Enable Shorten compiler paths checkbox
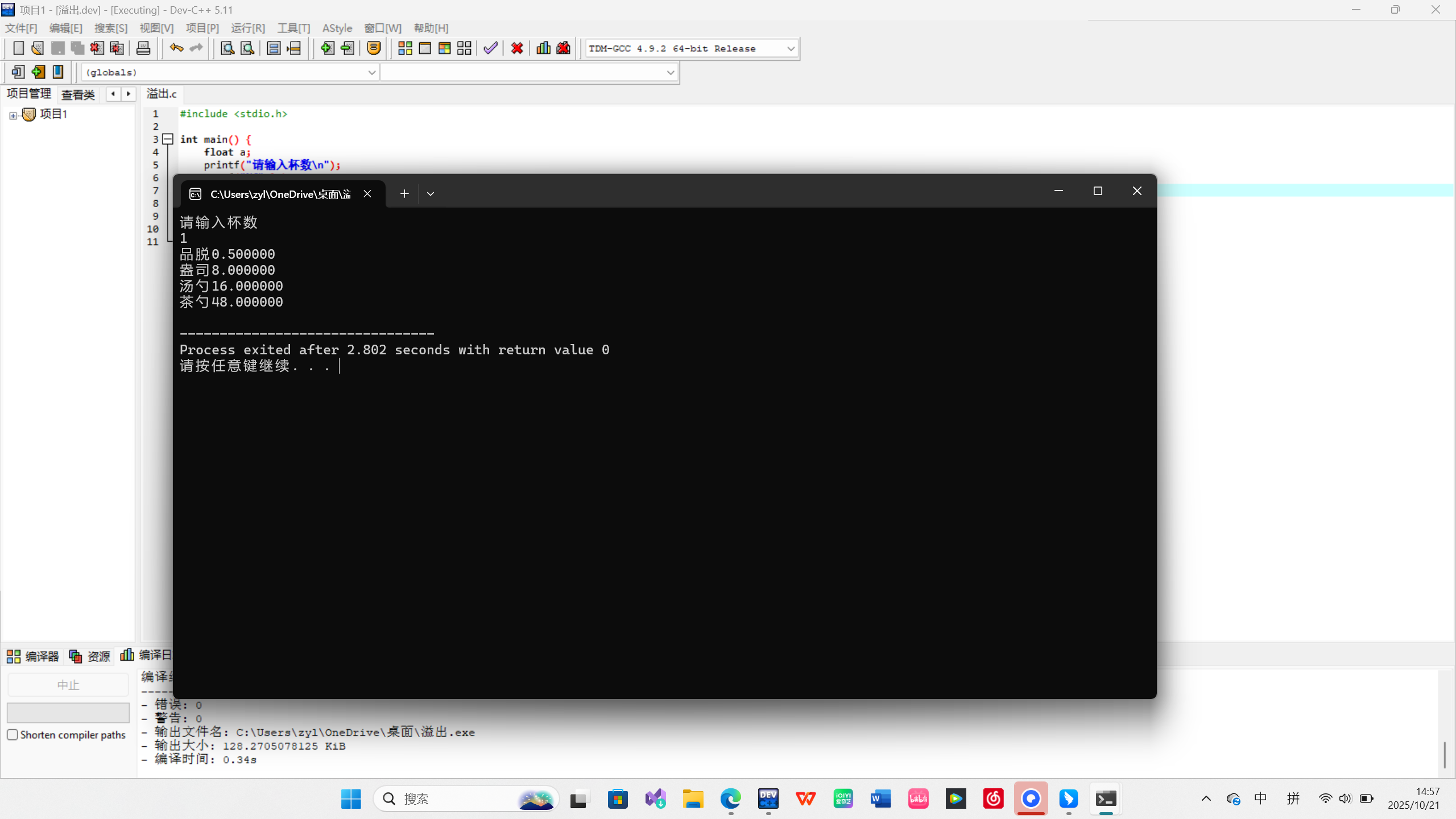The height and width of the screenshot is (819, 1456). pyautogui.click(x=13, y=734)
